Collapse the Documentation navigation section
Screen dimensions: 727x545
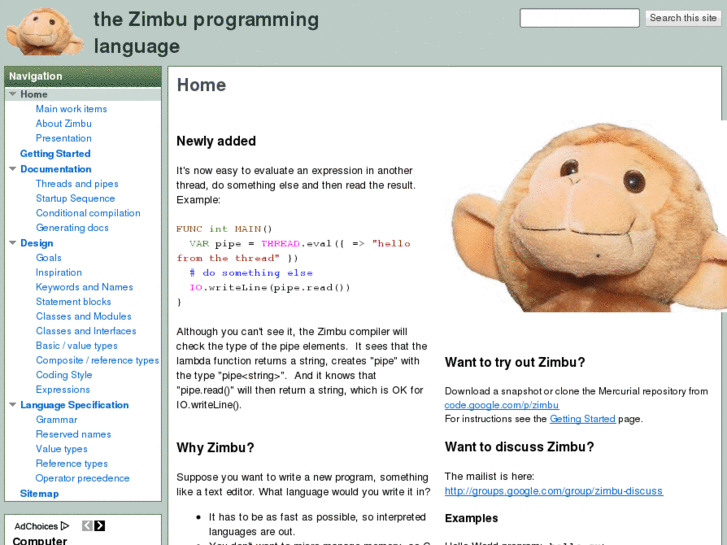13,169
